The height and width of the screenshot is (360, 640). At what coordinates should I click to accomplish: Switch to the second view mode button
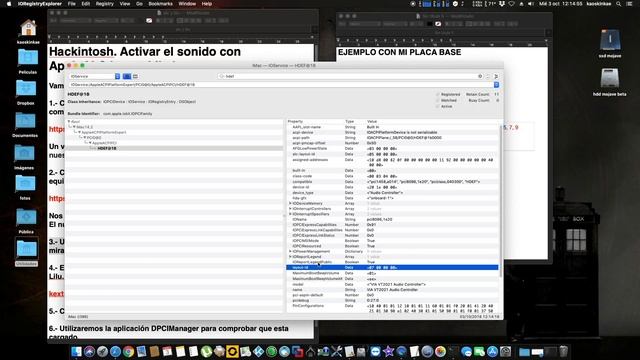point(136,76)
